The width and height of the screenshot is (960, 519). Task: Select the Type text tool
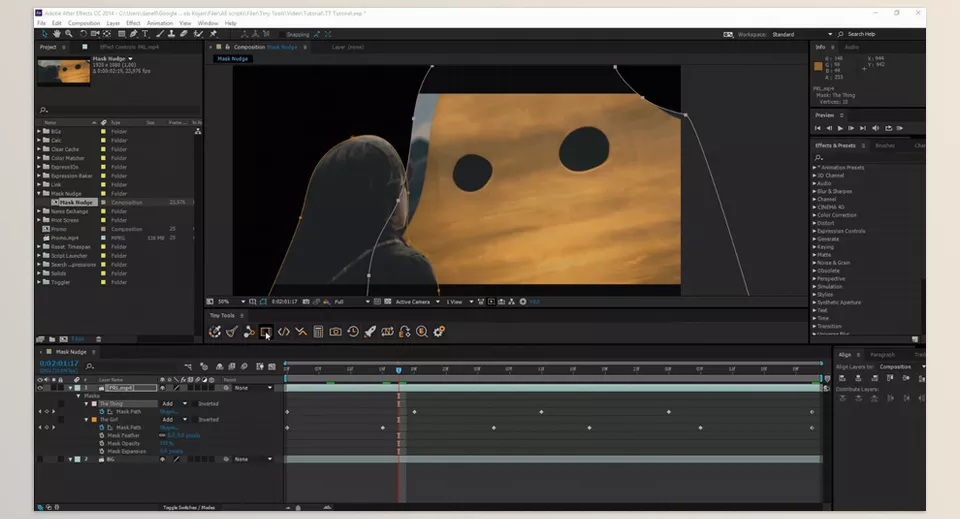click(145, 34)
